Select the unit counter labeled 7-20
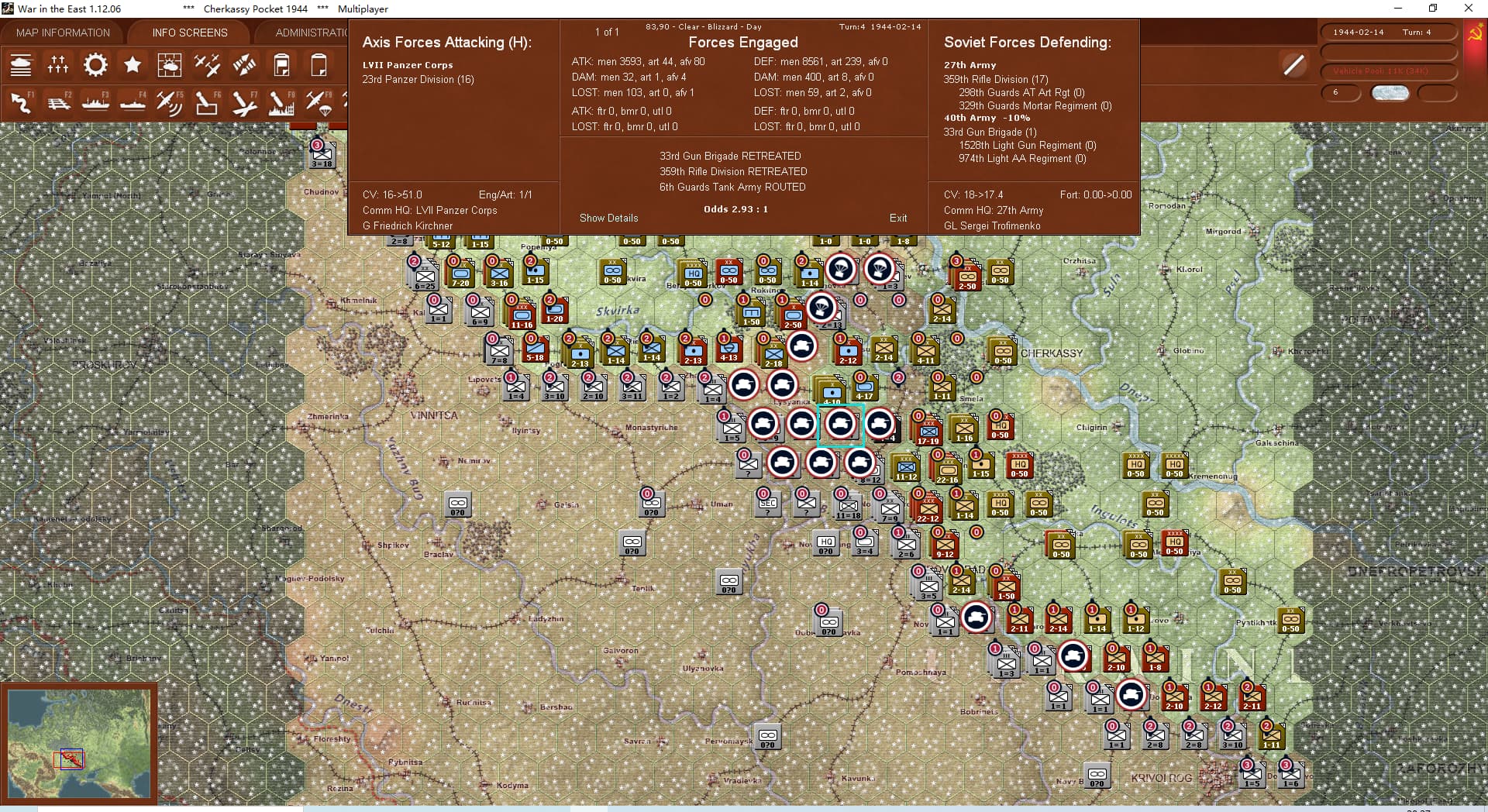The height and width of the screenshot is (812, 1488). pos(461,274)
